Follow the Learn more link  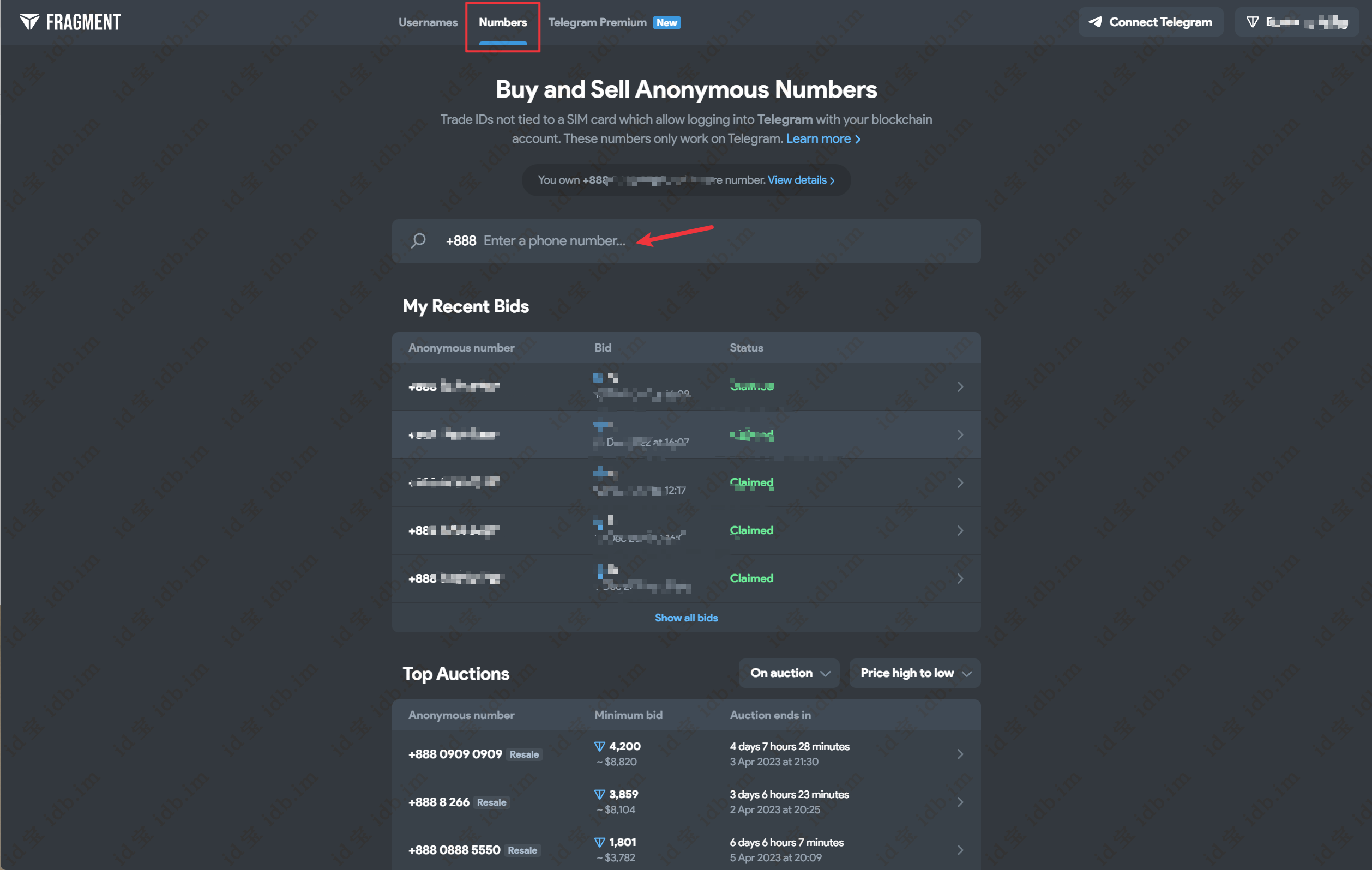(x=823, y=138)
